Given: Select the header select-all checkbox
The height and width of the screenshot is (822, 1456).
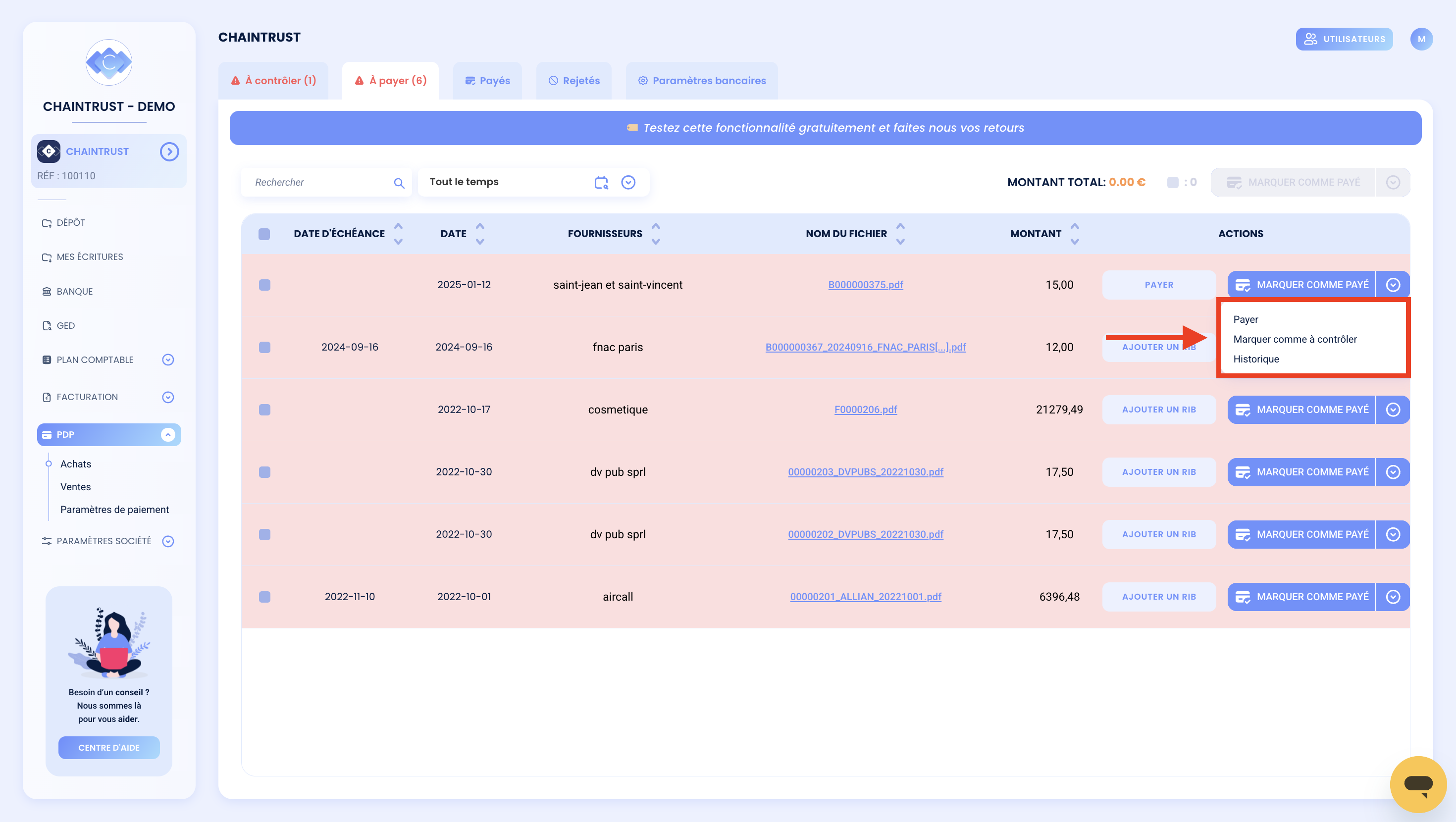Looking at the screenshot, I should click(264, 234).
